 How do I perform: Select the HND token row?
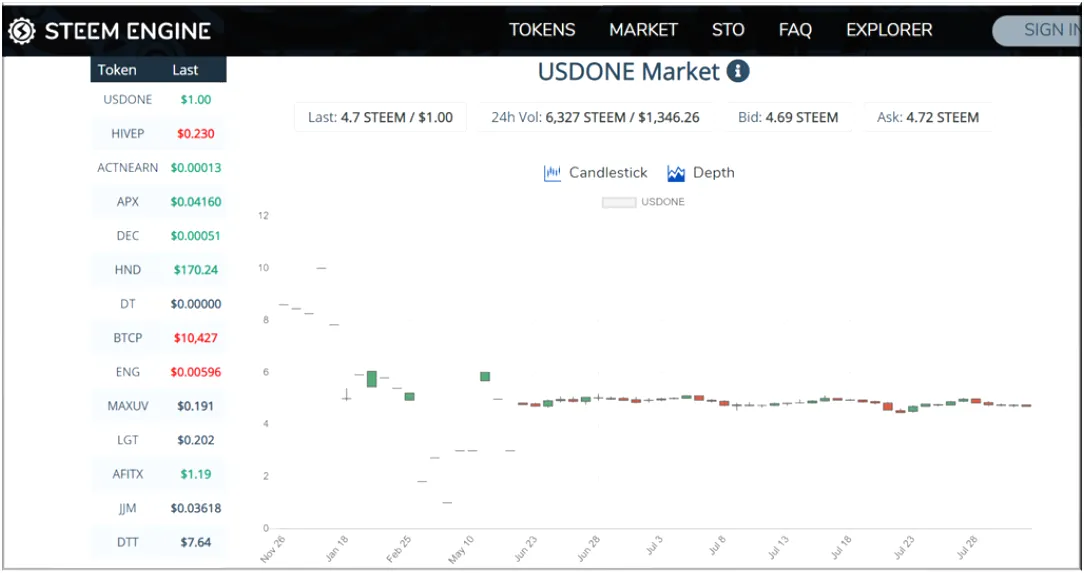158,270
